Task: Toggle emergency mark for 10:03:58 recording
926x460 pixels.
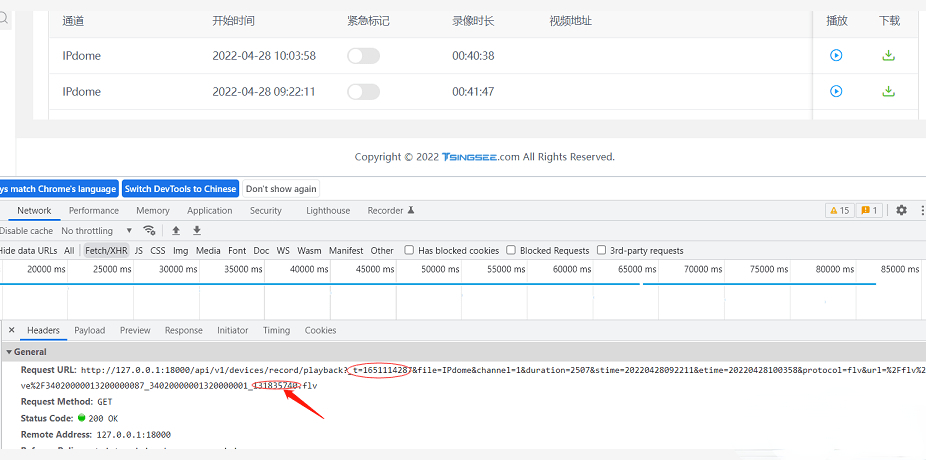Action: 363,56
